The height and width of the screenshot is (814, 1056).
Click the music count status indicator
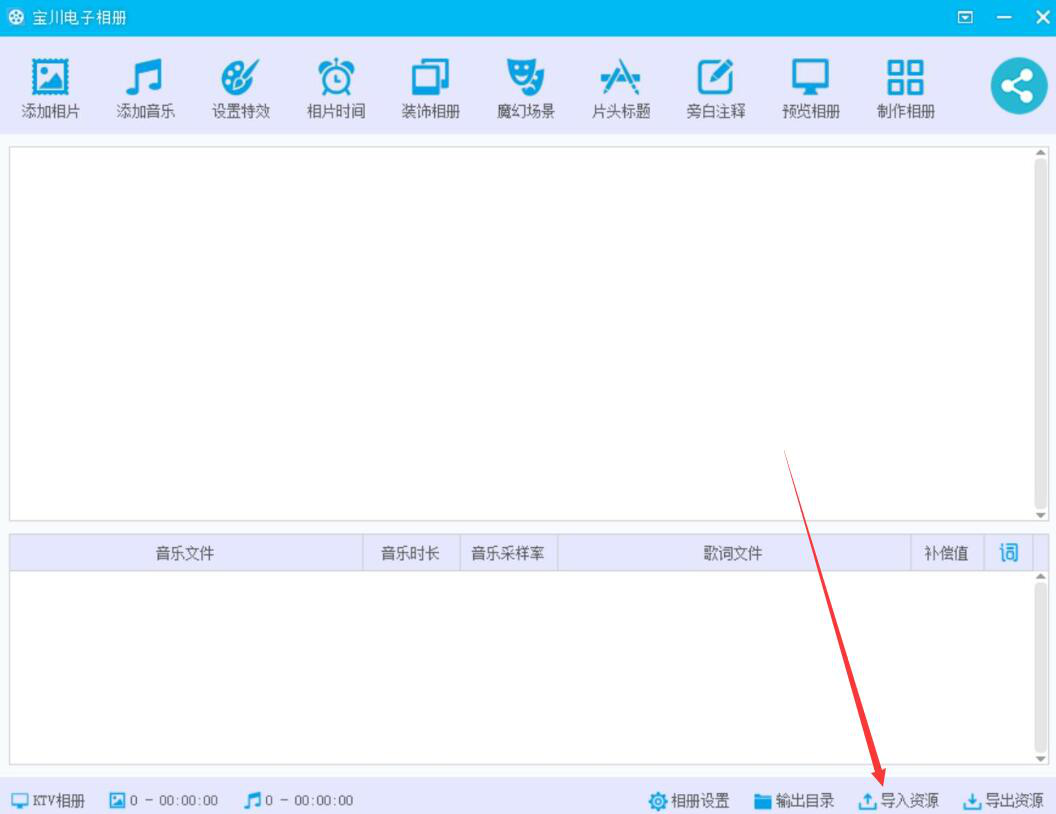click(x=298, y=800)
